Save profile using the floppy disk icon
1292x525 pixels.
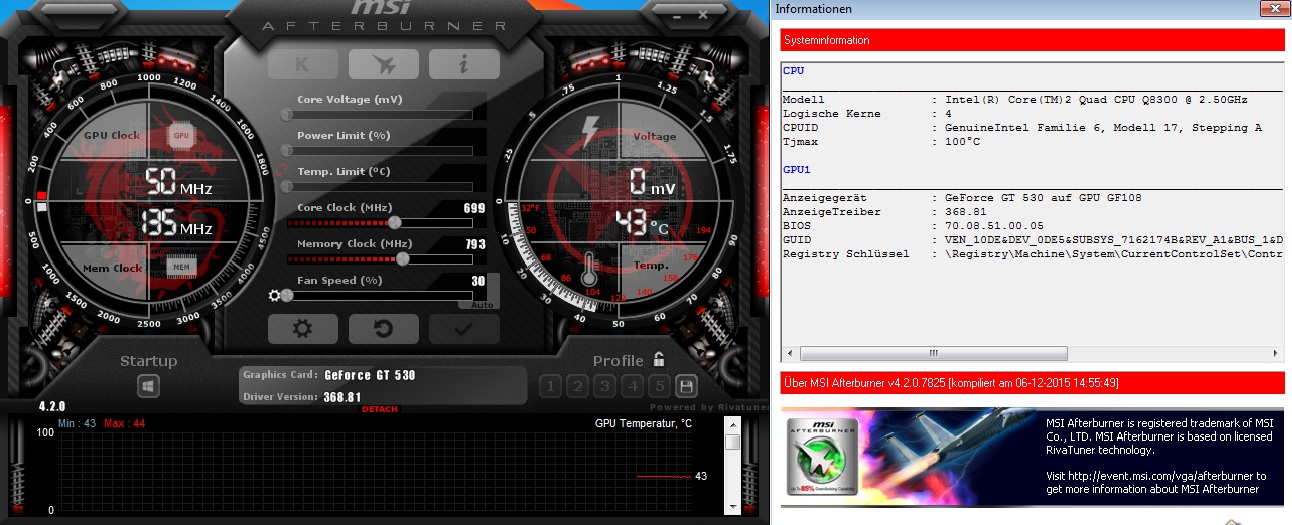[686, 386]
